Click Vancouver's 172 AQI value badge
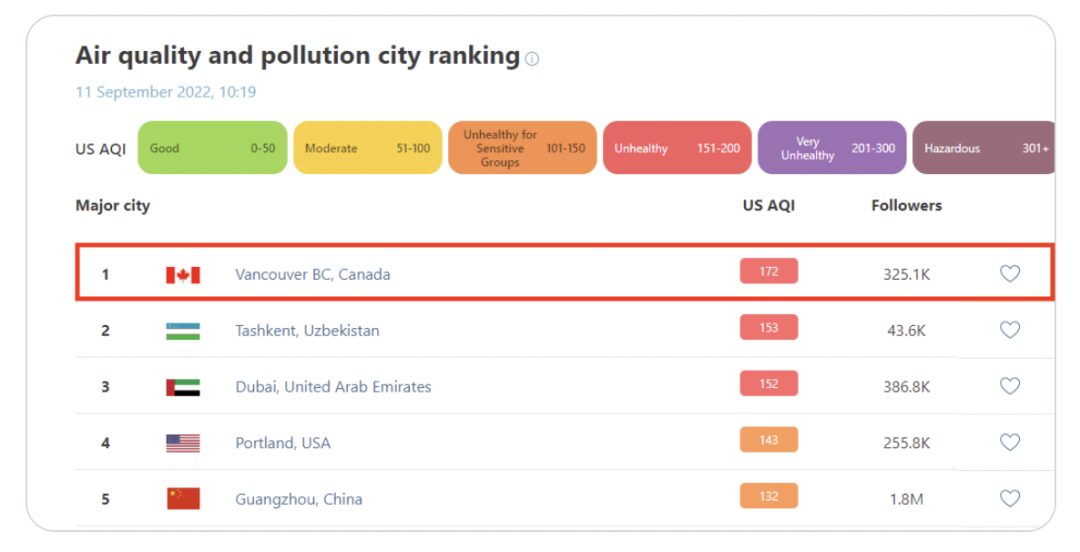Screen dimensions: 1080x552 [x=769, y=271]
